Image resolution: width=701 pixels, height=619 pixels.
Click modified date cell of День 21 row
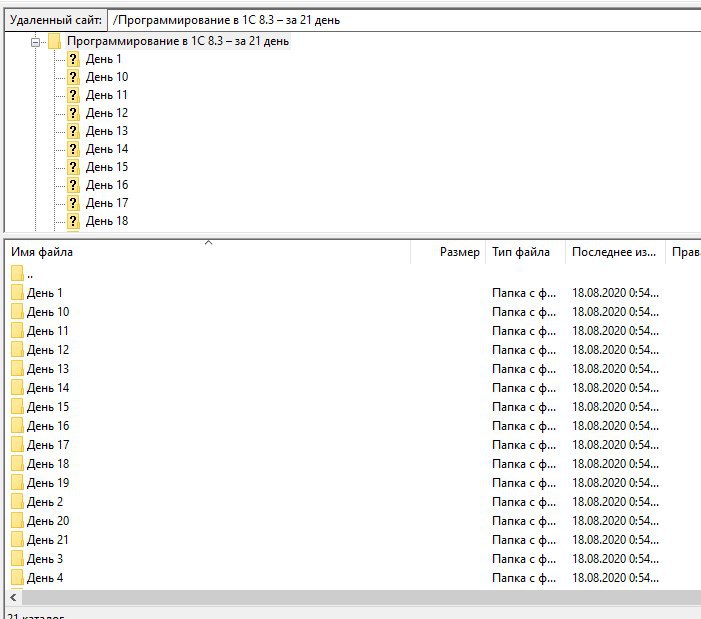[615, 540]
